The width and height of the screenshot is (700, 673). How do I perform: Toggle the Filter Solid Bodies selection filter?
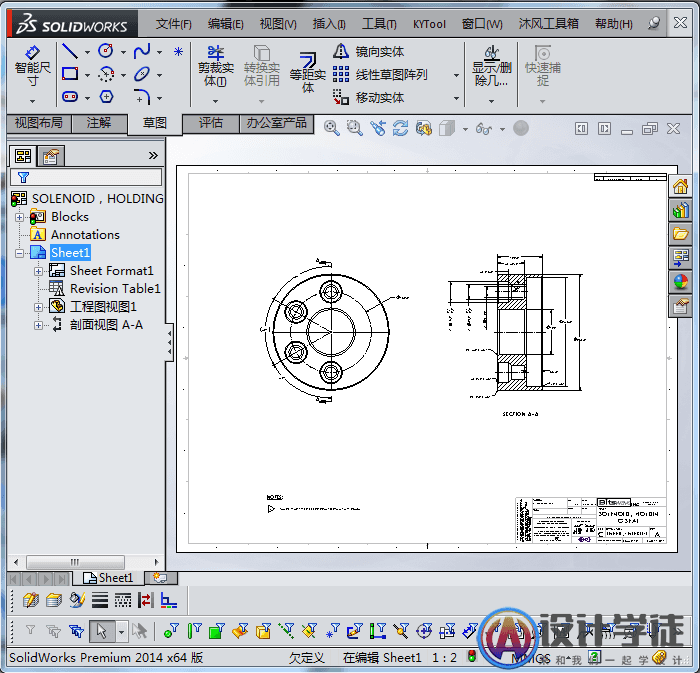263,631
